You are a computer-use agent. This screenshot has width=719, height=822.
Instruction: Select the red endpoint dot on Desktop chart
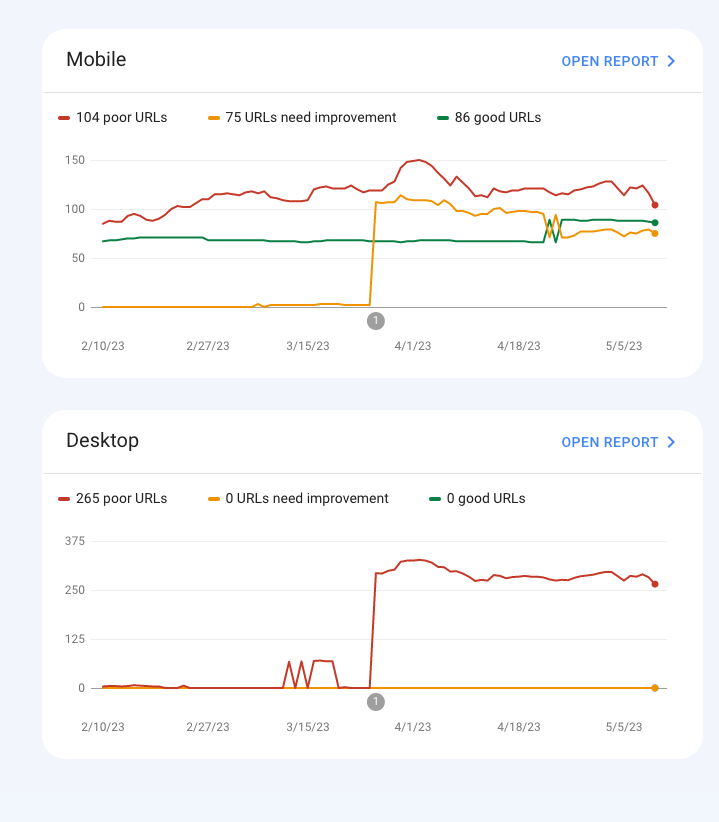pyautogui.click(x=655, y=584)
